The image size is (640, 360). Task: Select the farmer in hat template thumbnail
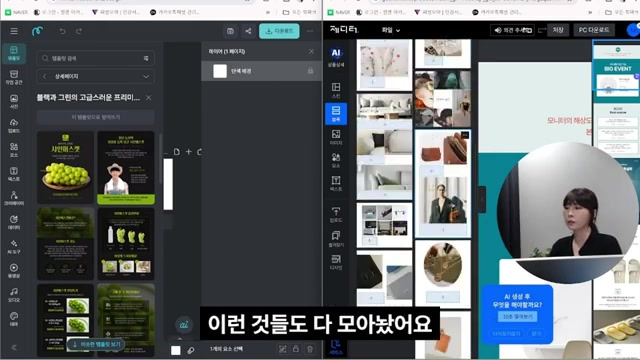[x=126, y=167]
